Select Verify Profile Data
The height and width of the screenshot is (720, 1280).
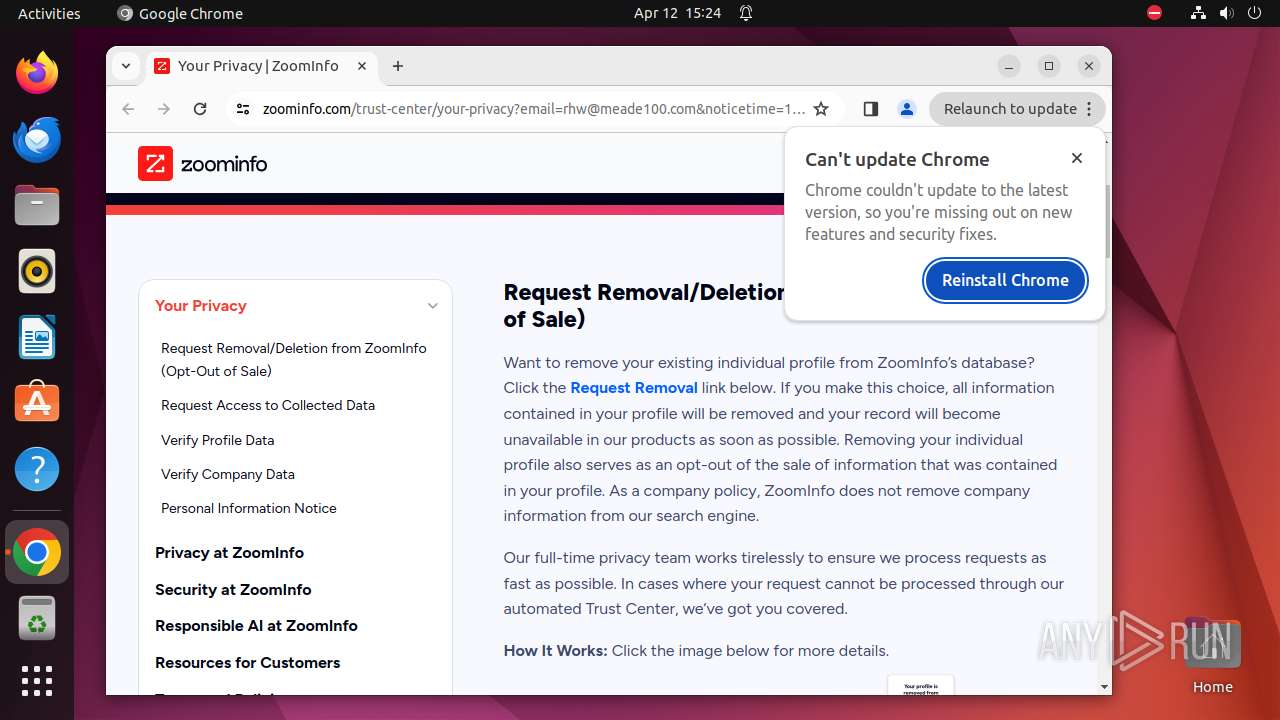pyautogui.click(x=217, y=440)
